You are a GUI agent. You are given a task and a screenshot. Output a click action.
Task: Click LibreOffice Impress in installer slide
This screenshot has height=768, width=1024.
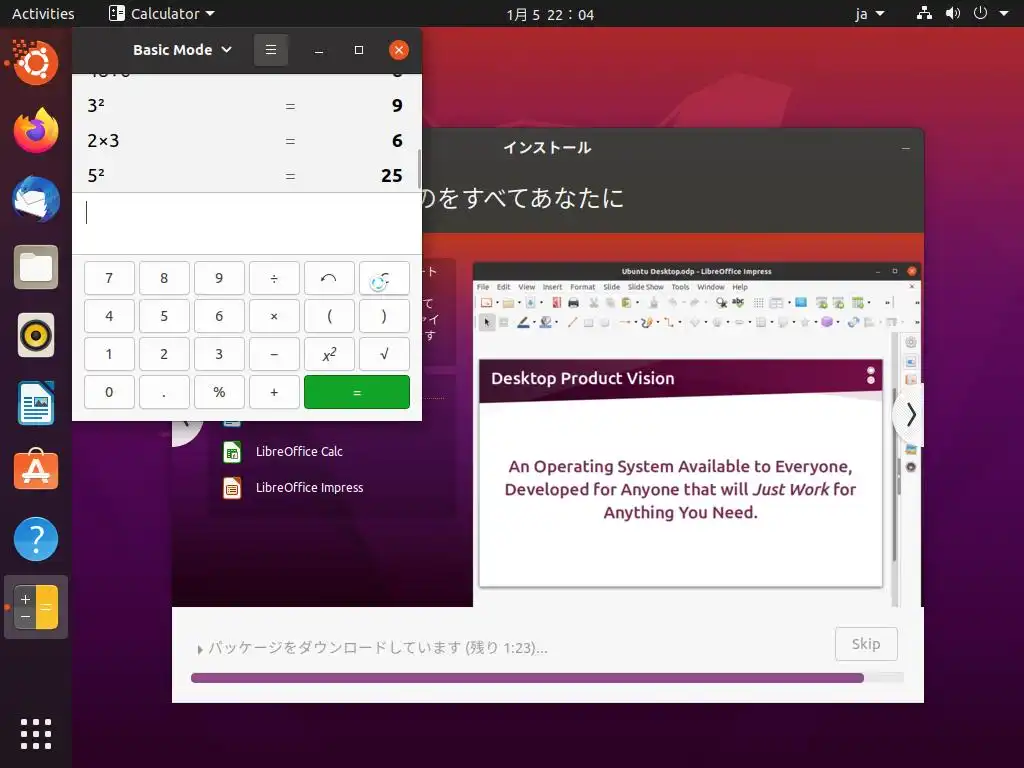tap(310, 487)
